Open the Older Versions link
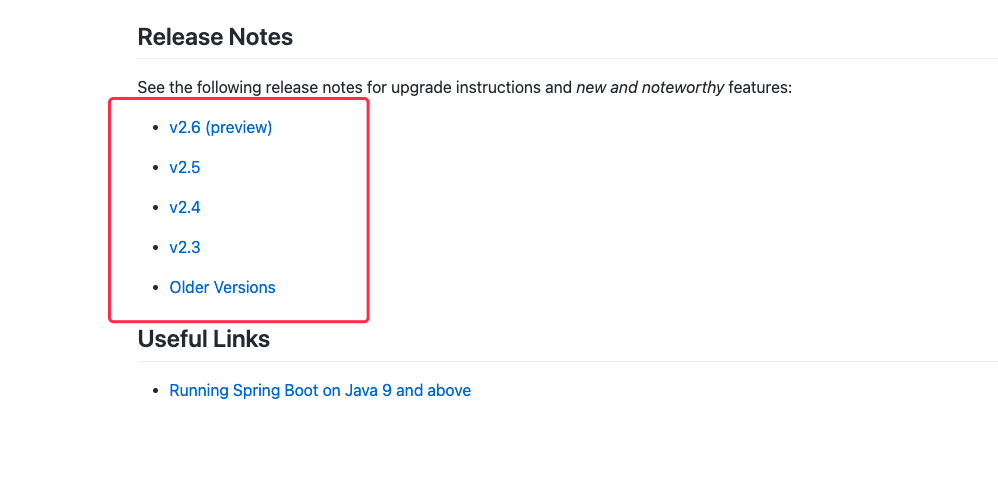998x491 pixels. [222, 287]
